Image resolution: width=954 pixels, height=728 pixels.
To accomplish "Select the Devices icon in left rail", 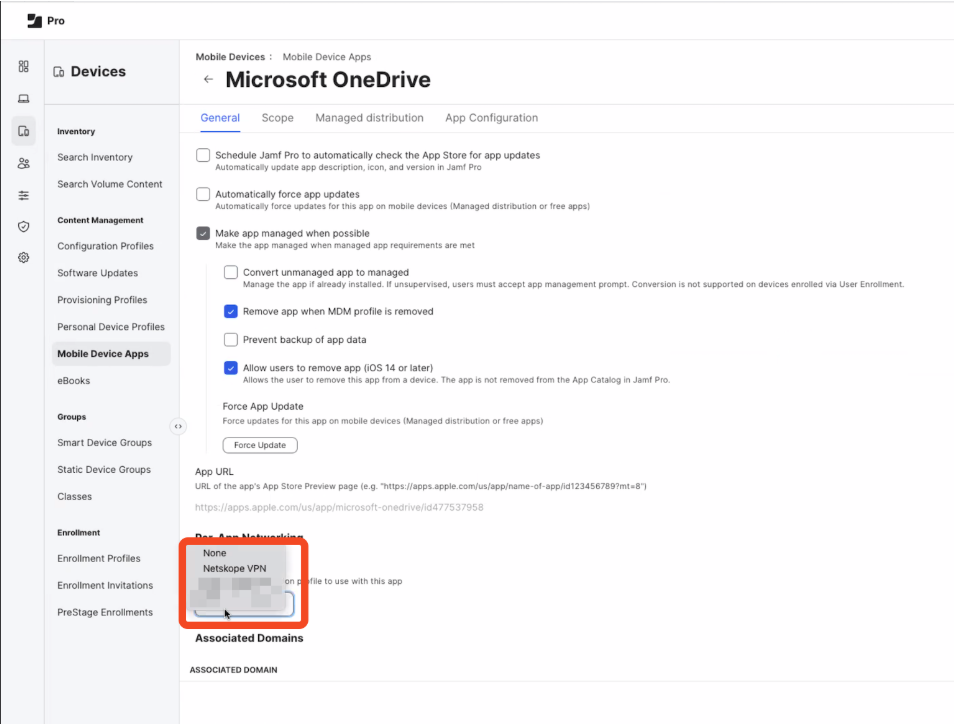I will pos(24,131).
